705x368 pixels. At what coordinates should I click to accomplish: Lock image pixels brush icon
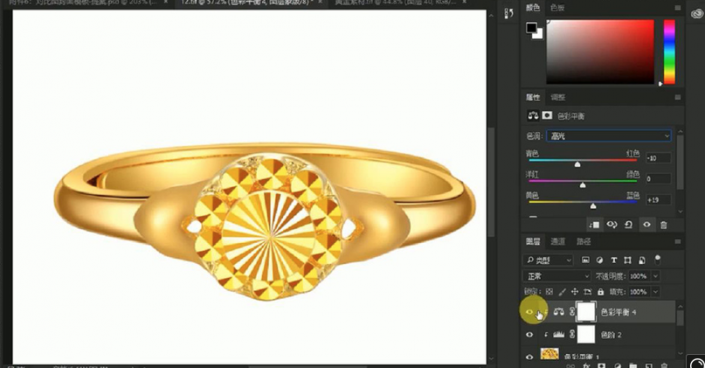(562, 292)
